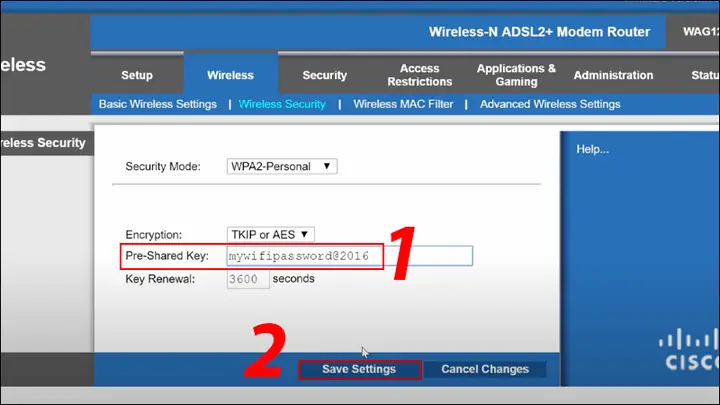Open the Applications & Gaming tab
Viewport: 720px width, 405px height.
pyautogui.click(x=516, y=75)
